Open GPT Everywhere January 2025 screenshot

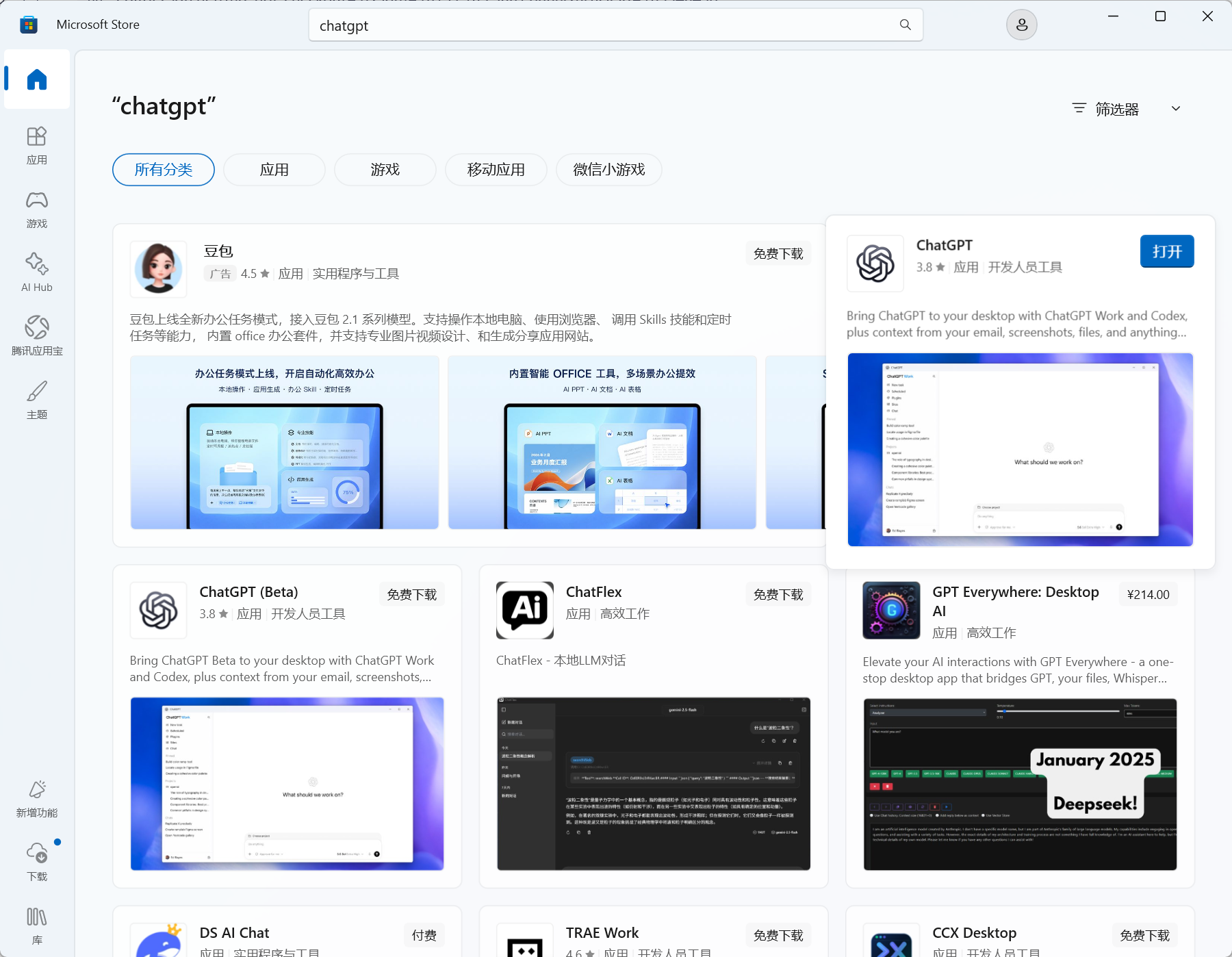(1020, 784)
